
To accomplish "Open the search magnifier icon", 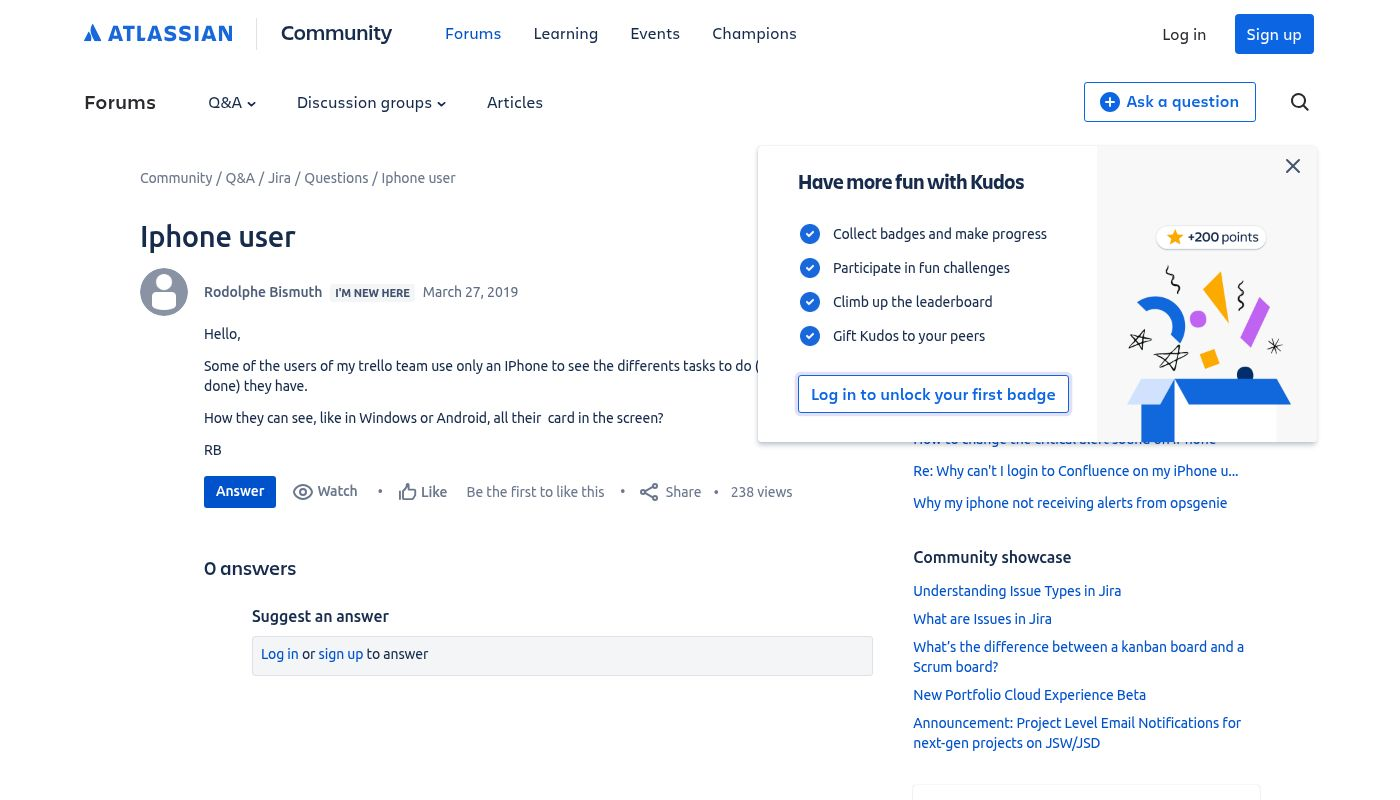I will tap(1299, 102).
